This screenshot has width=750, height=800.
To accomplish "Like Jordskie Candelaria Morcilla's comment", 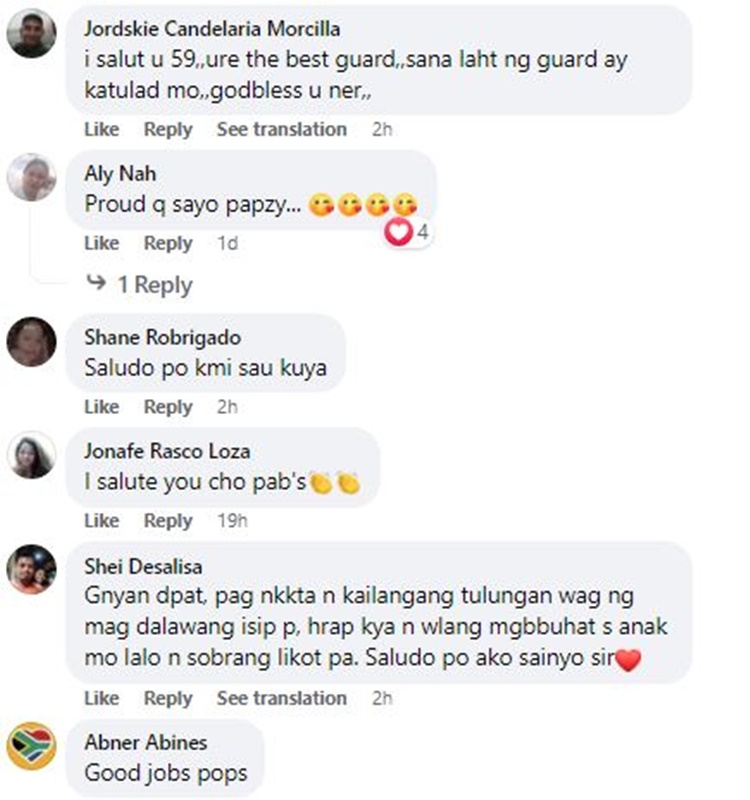I will 102,129.
